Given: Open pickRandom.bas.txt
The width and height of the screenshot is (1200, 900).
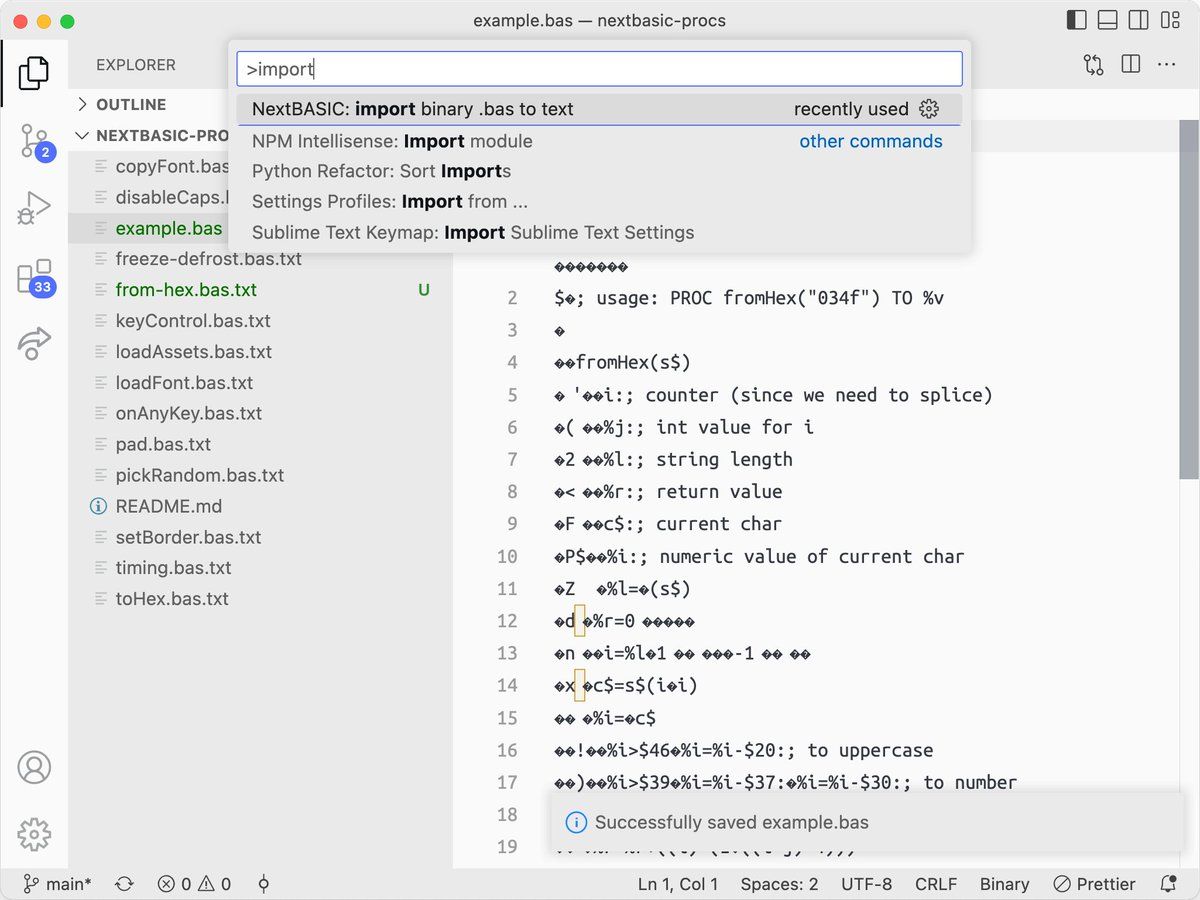Looking at the screenshot, I should tap(200, 475).
